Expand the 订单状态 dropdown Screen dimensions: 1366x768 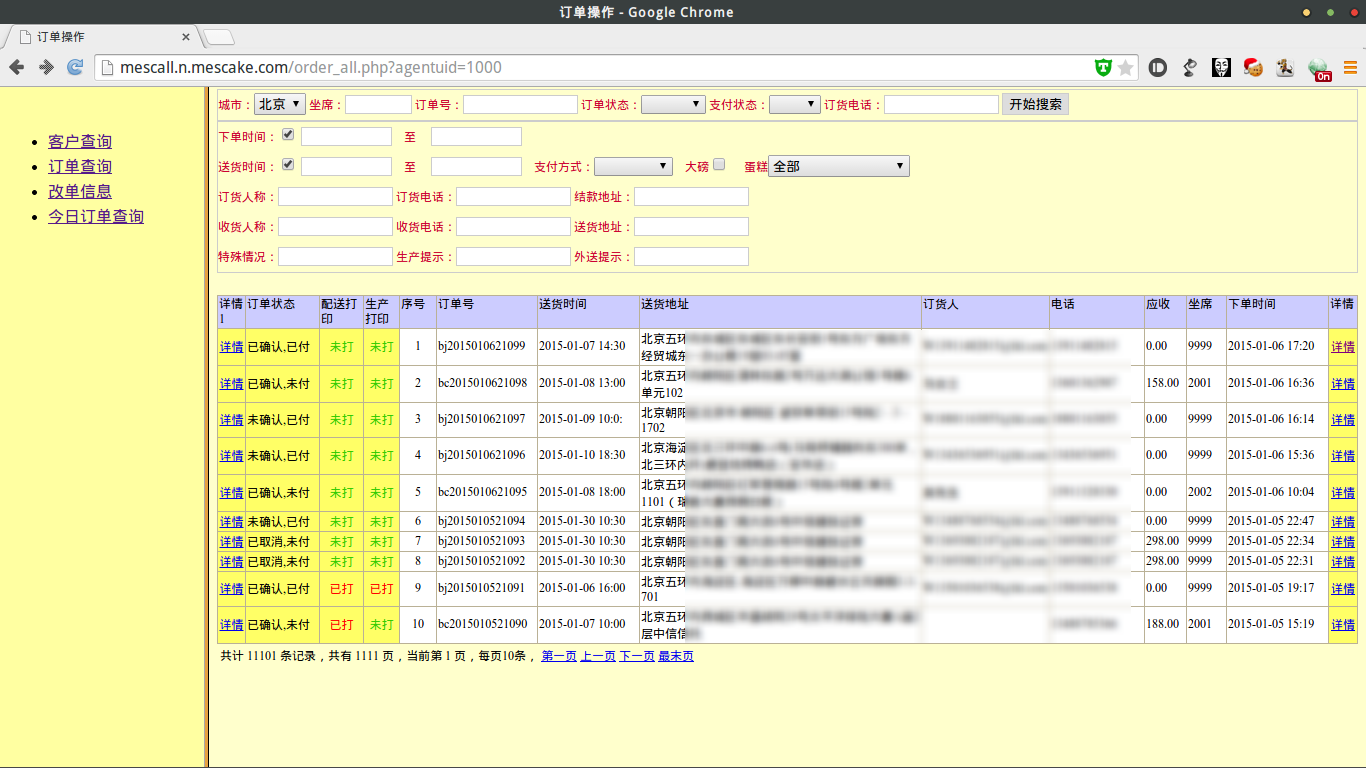[672, 104]
